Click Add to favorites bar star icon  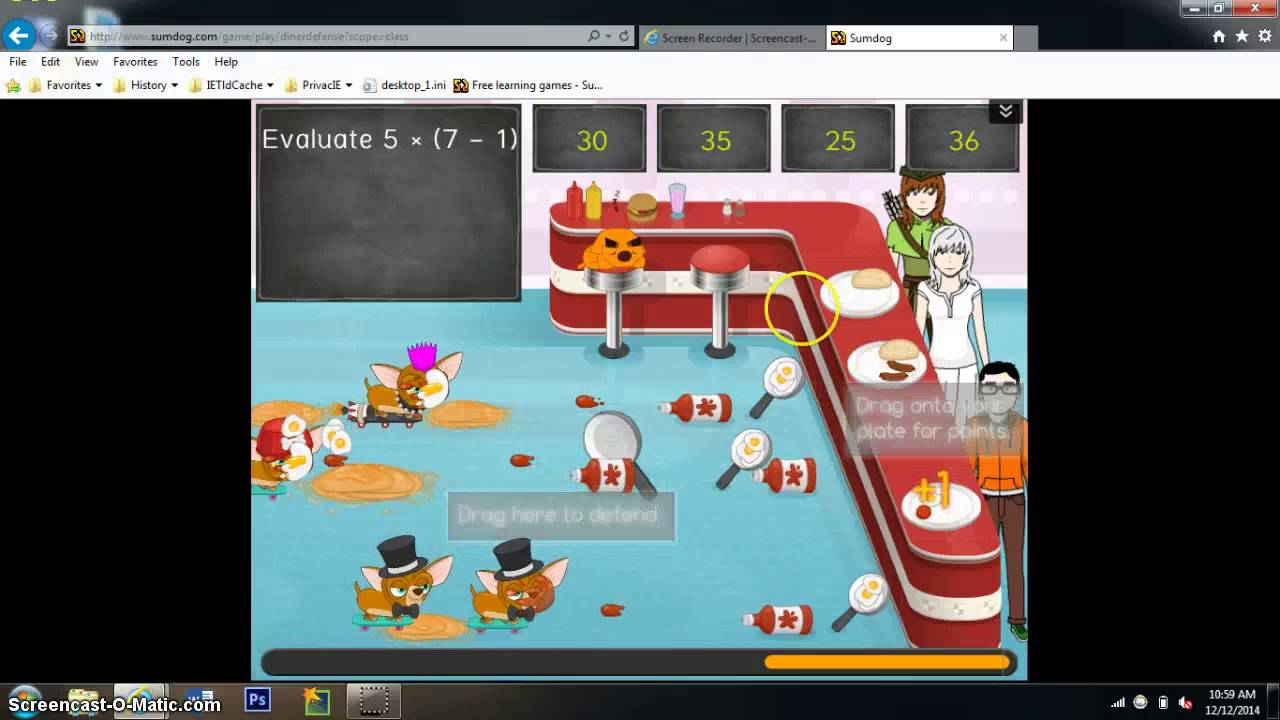click(13, 85)
